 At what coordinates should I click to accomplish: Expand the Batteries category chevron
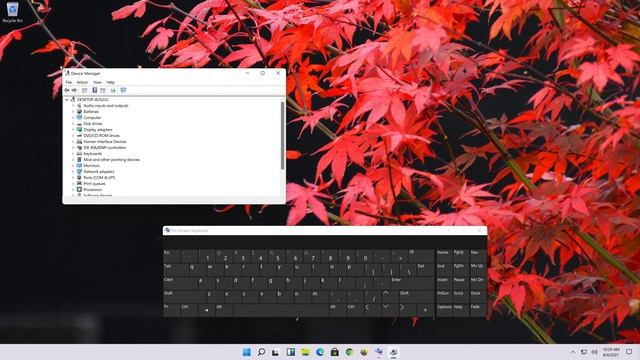tap(73, 111)
